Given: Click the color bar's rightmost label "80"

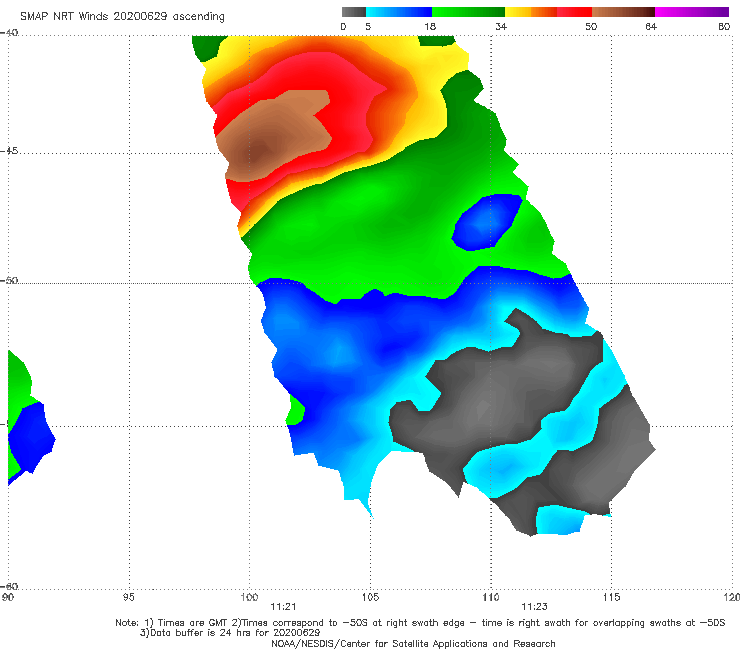Looking at the screenshot, I should (724, 26).
